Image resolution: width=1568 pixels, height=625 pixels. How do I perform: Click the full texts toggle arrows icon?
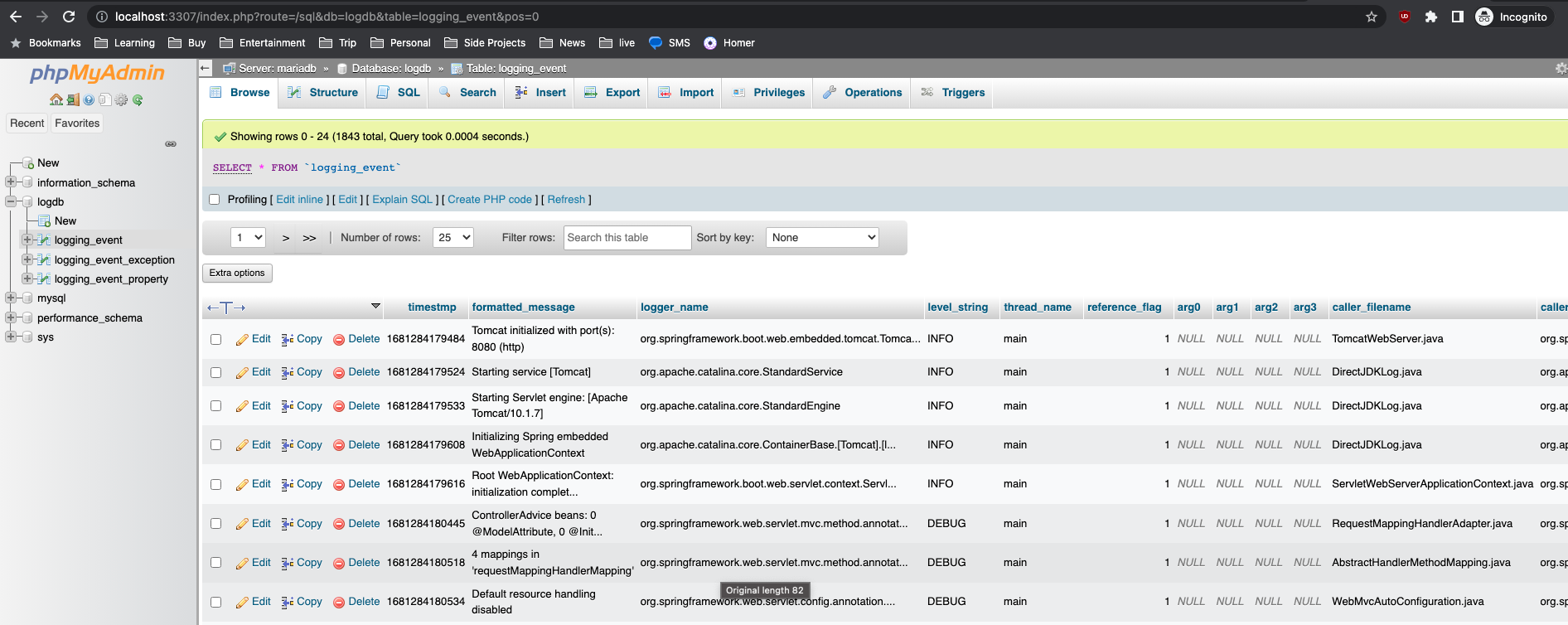[x=226, y=308]
